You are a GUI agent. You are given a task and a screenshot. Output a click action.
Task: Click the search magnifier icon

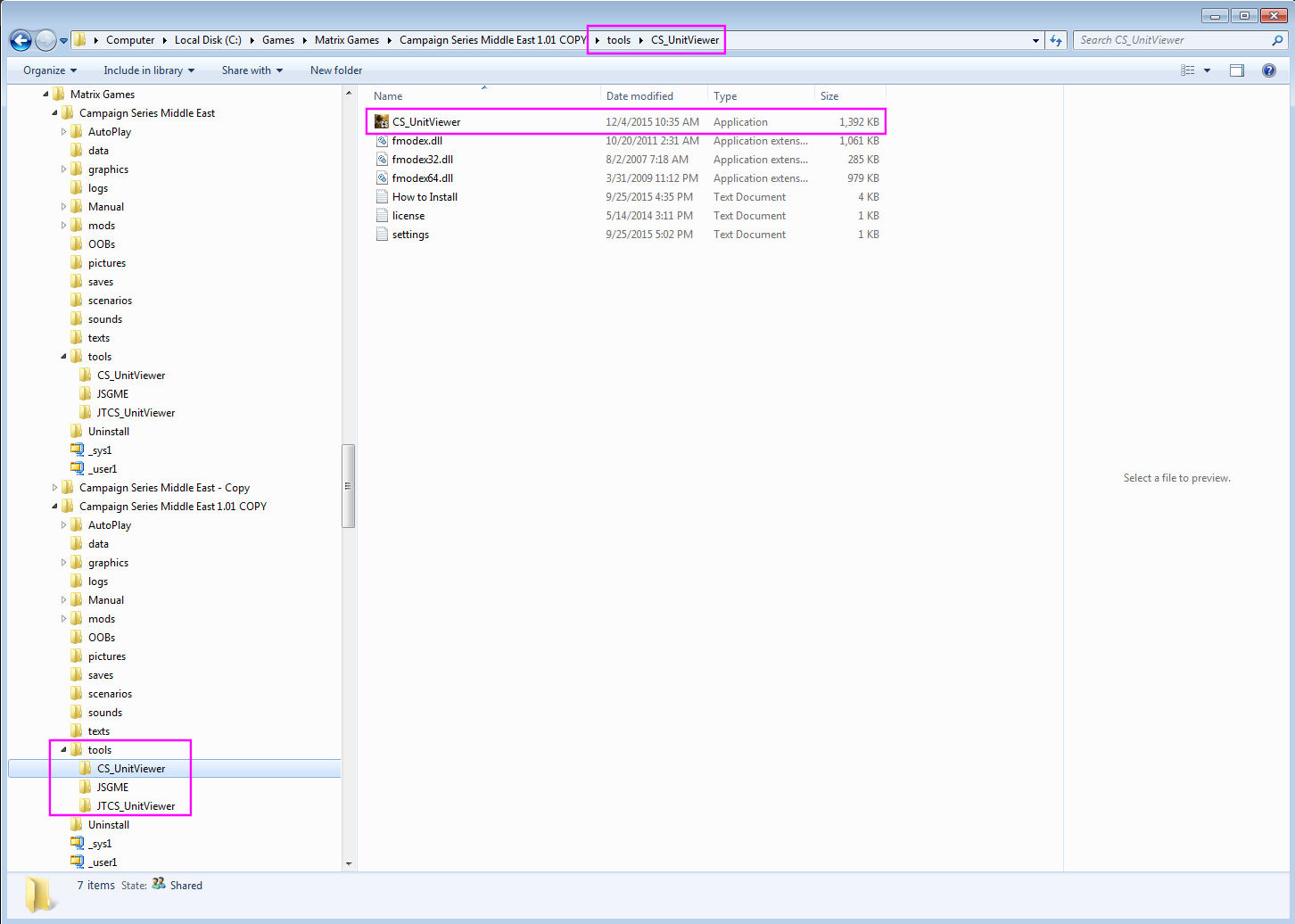1277,40
